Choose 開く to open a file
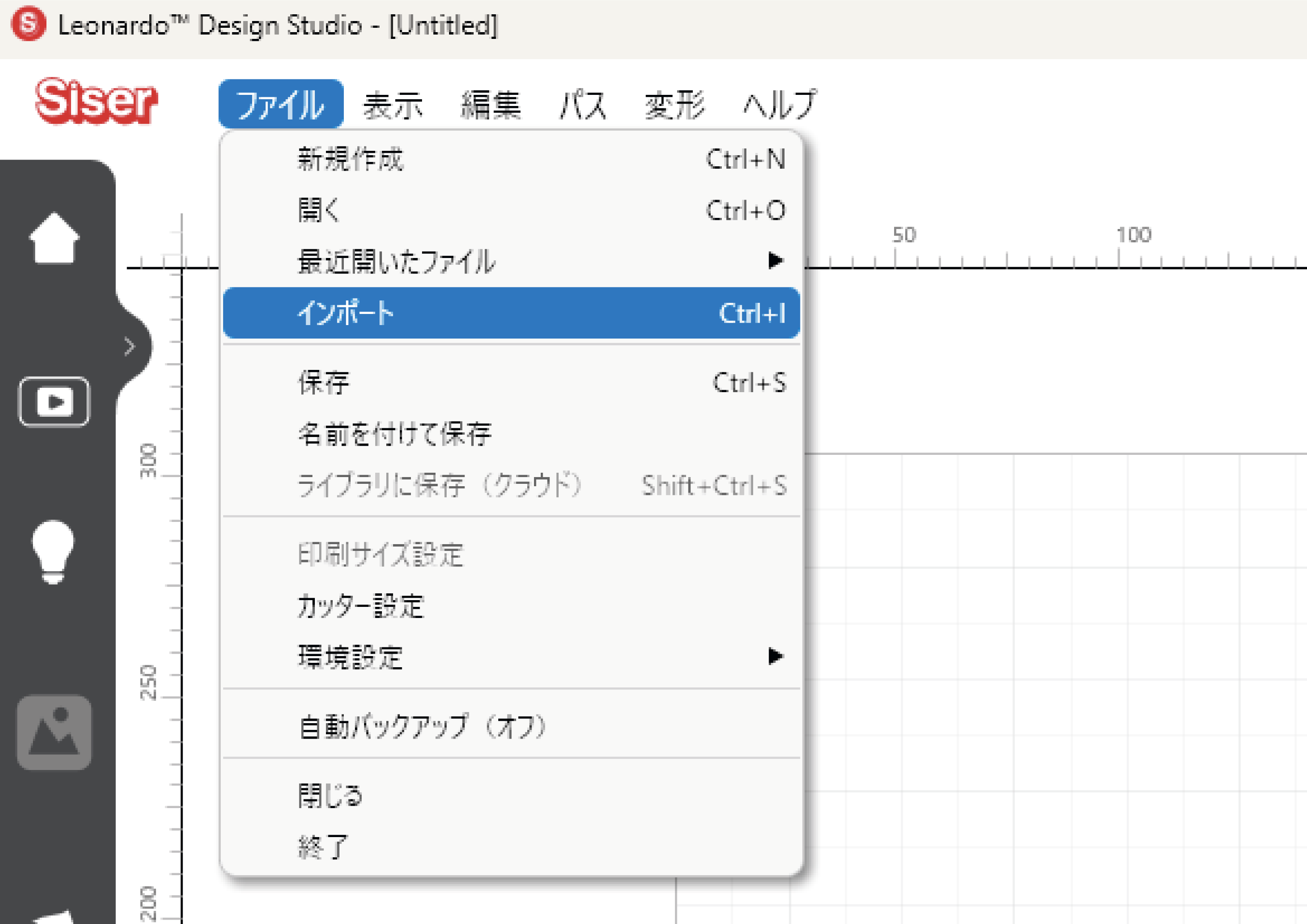Viewport: 1307px width, 924px height. pyautogui.click(x=511, y=210)
